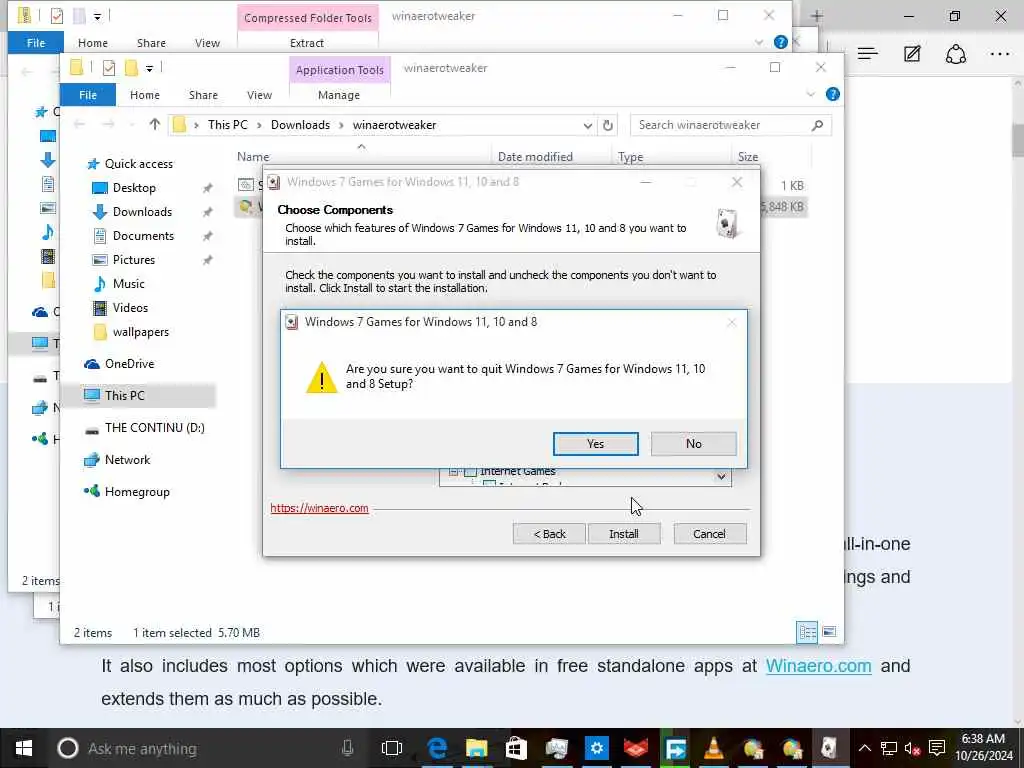Go up one folder level arrow

click(154, 124)
